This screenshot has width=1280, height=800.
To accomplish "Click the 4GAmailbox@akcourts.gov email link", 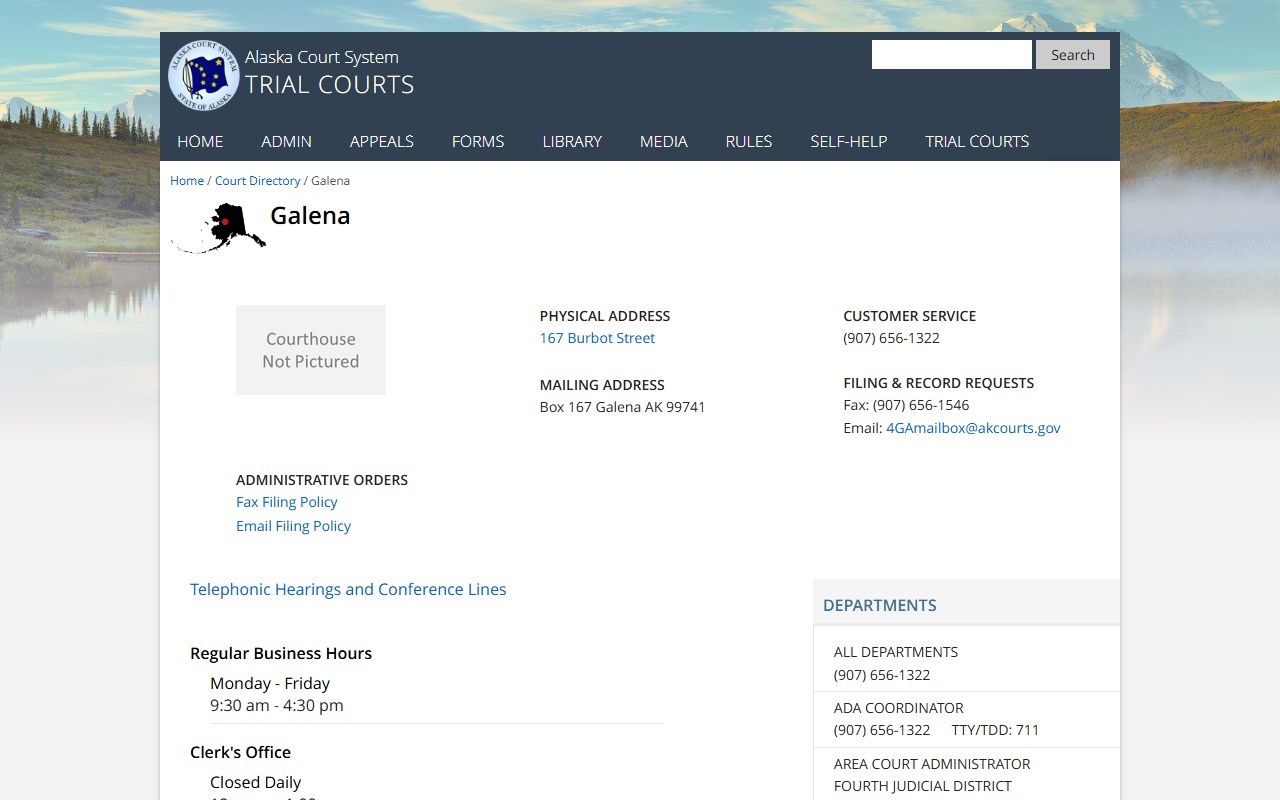I will (973, 428).
